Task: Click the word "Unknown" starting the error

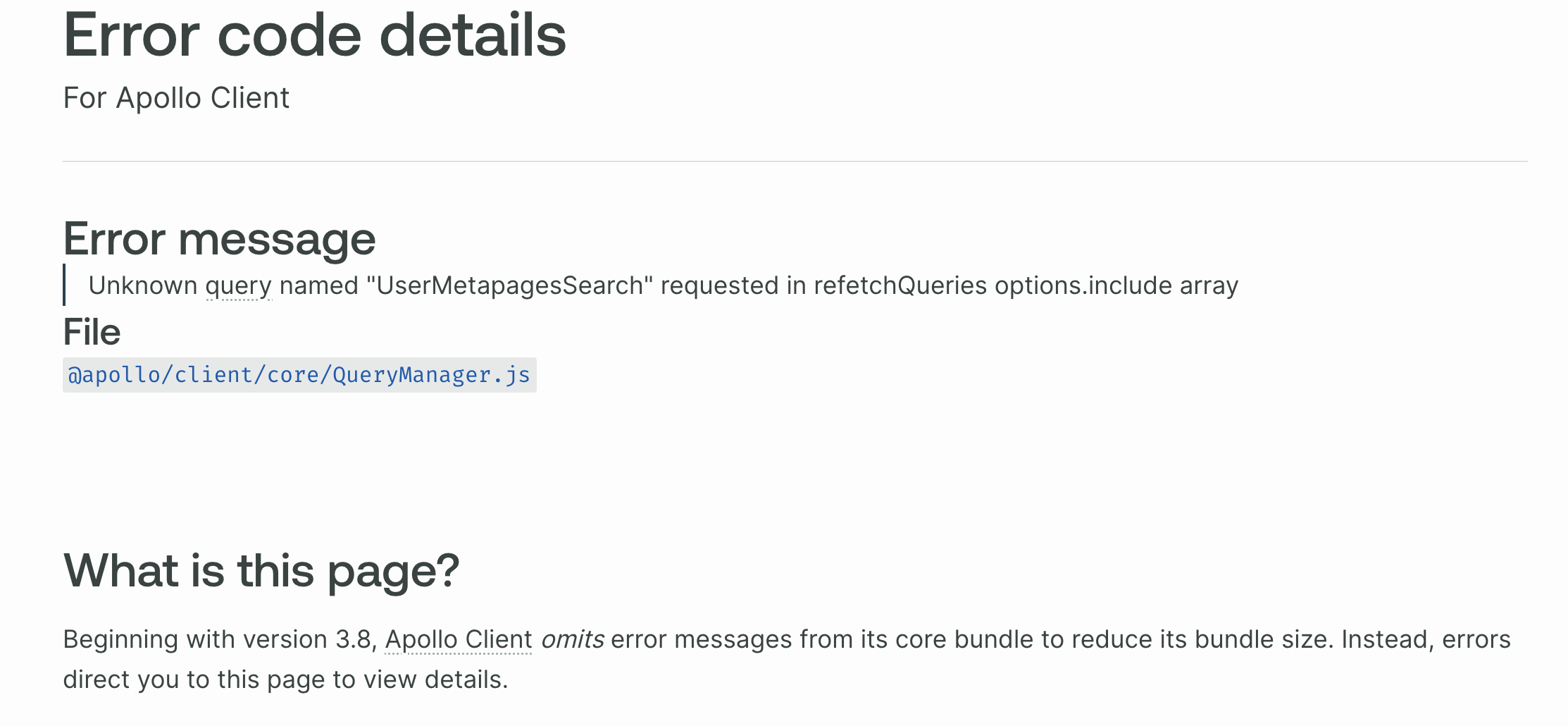Action: tap(143, 286)
